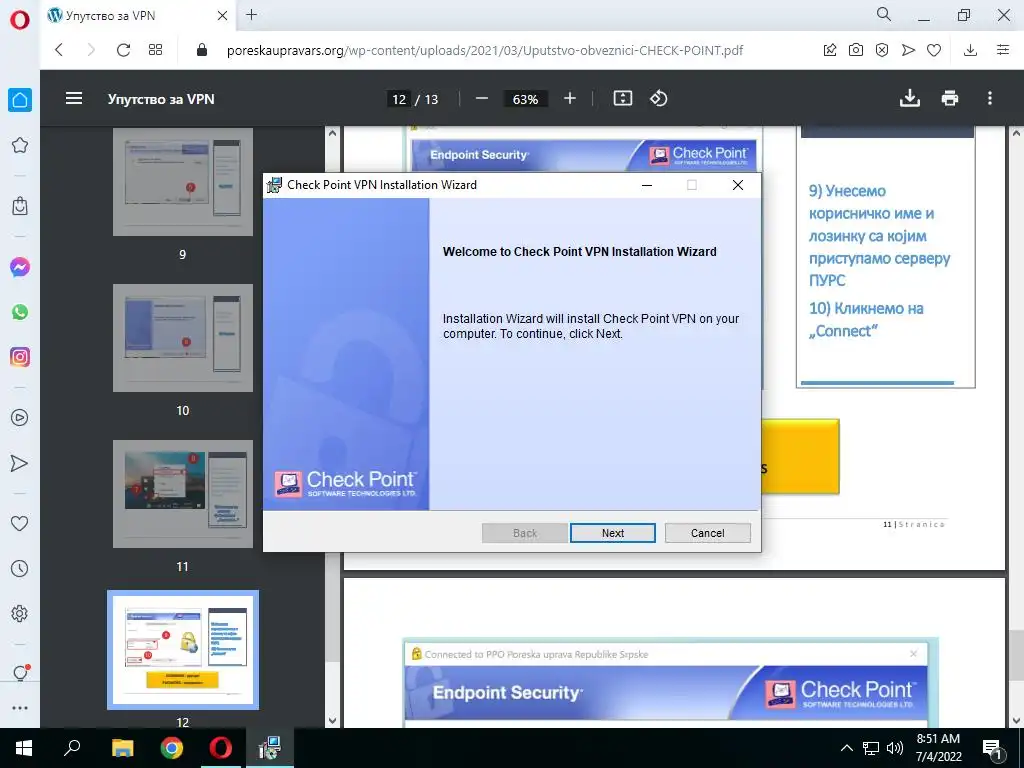Click the address bar with poreskaupravars.org URL
This screenshot has width=1024, height=768.
485,50
